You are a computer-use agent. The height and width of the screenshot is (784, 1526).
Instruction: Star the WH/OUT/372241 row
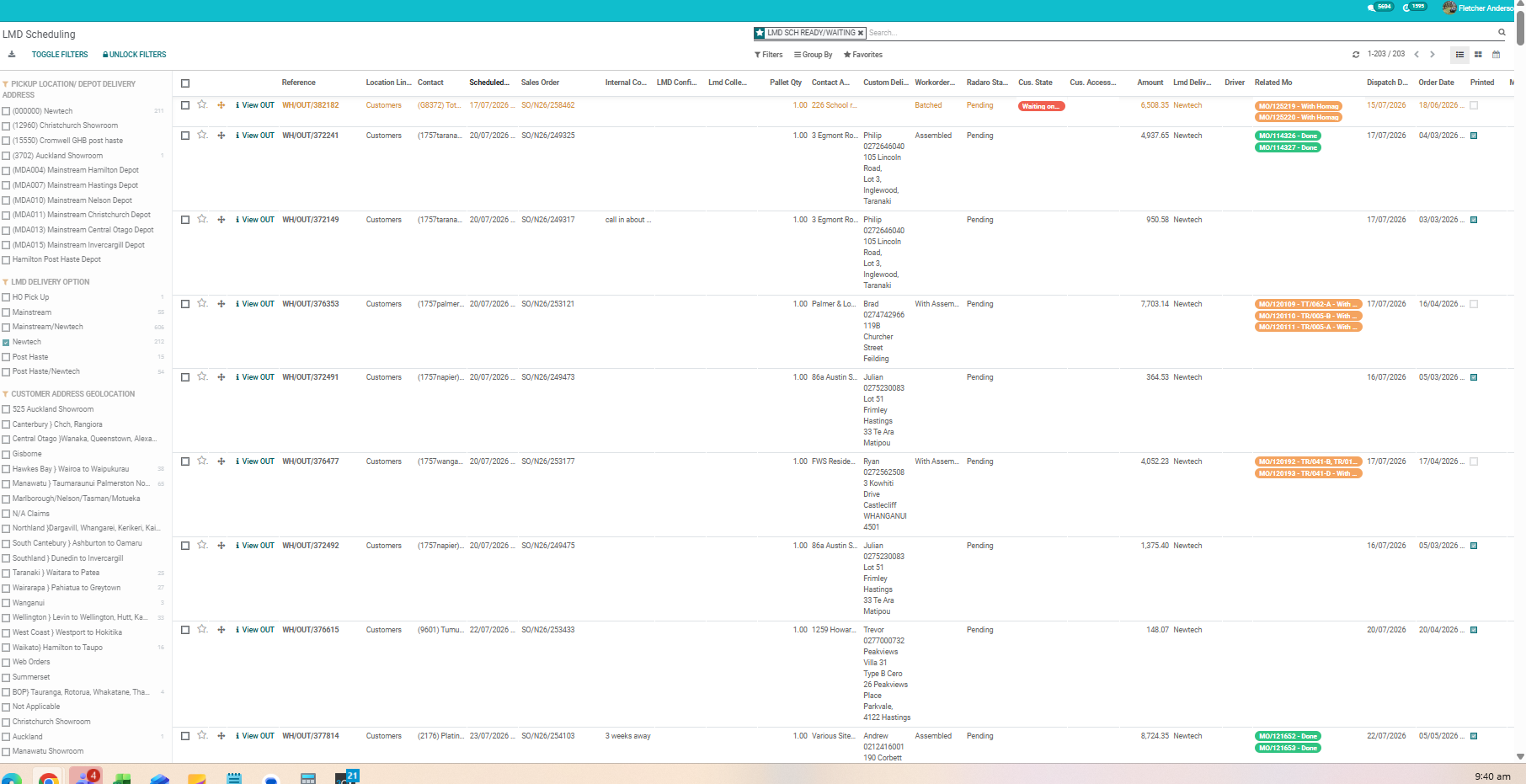202,135
